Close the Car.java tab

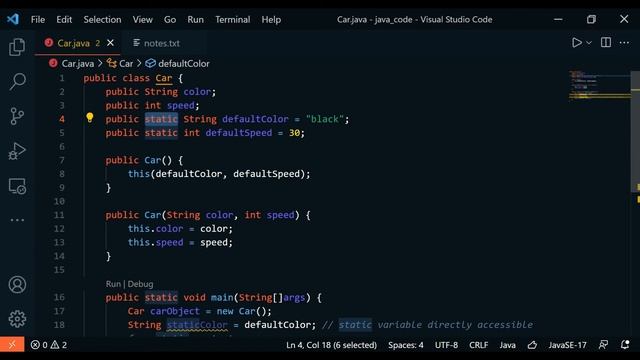tap(110, 42)
